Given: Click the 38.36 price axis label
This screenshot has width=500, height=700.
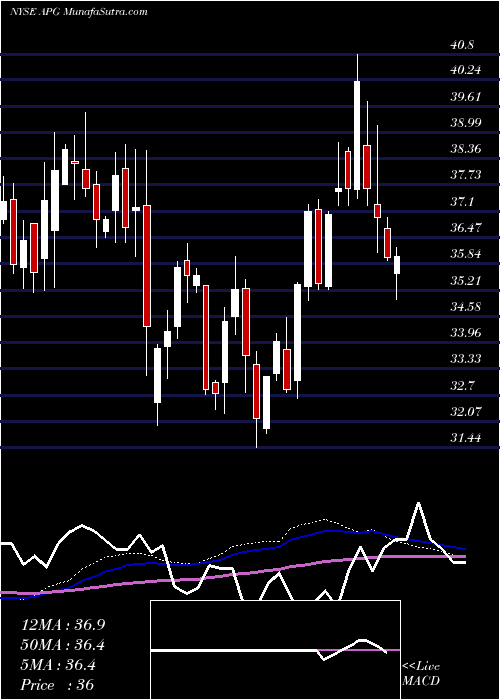Looking at the screenshot, I should pos(465,149).
